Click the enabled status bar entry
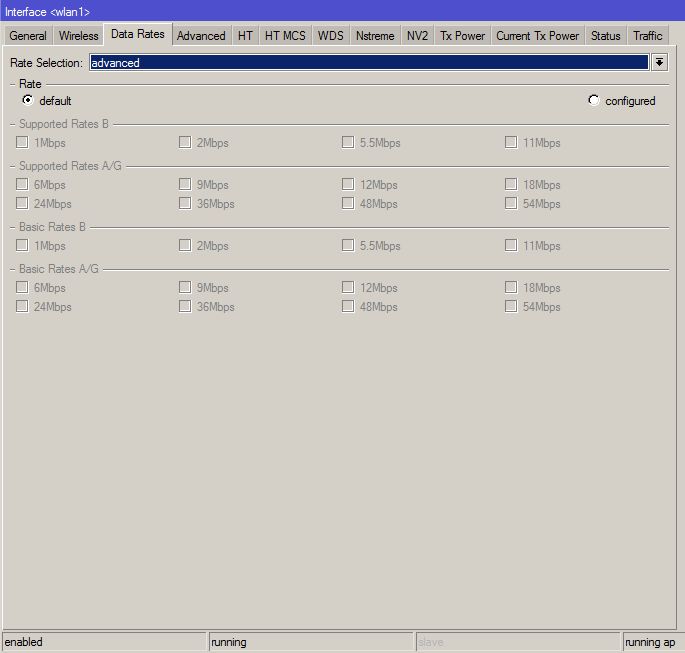This screenshot has width=685, height=653. pos(104,642)
